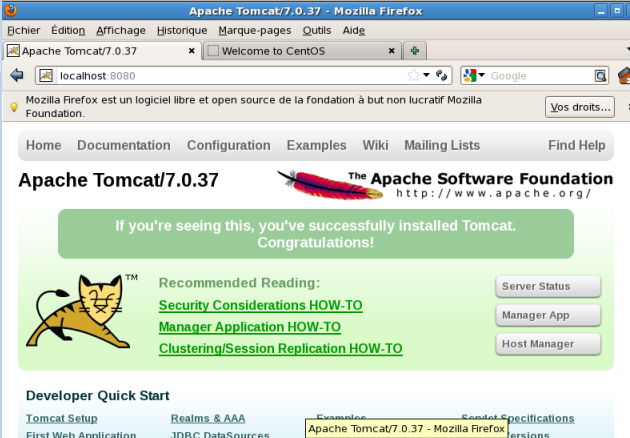Open the Marque-pages menu
The image size is (630, 438).
[250, 30]
